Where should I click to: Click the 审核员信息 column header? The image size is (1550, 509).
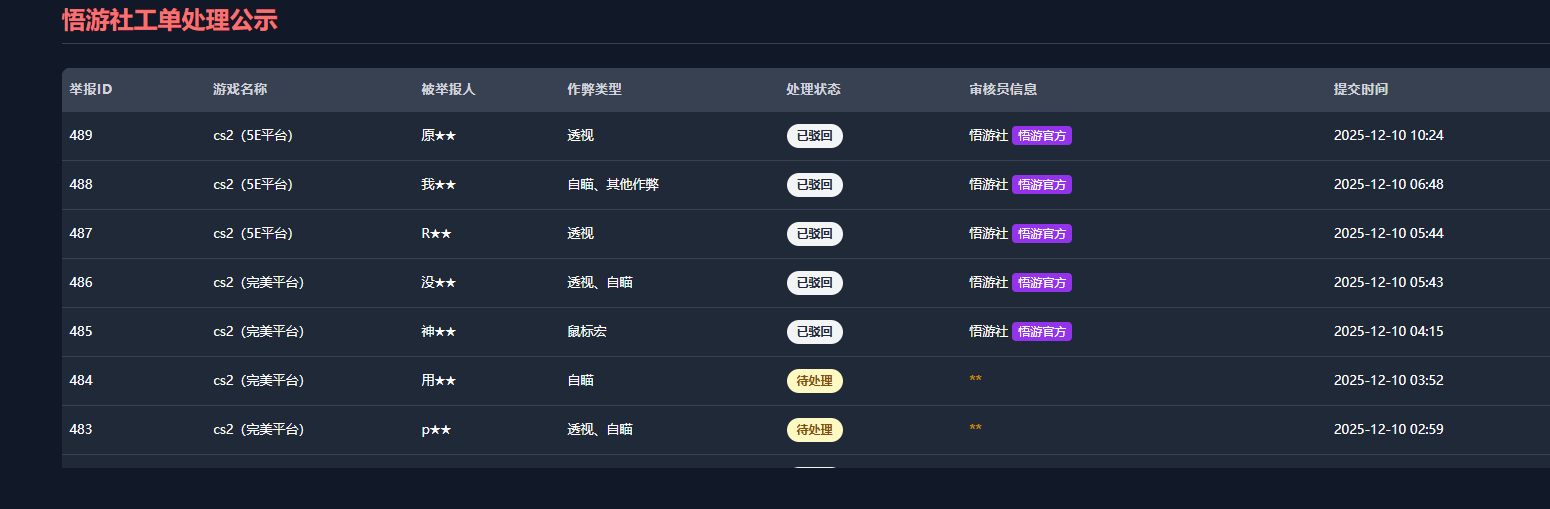tap(1003, 89)
